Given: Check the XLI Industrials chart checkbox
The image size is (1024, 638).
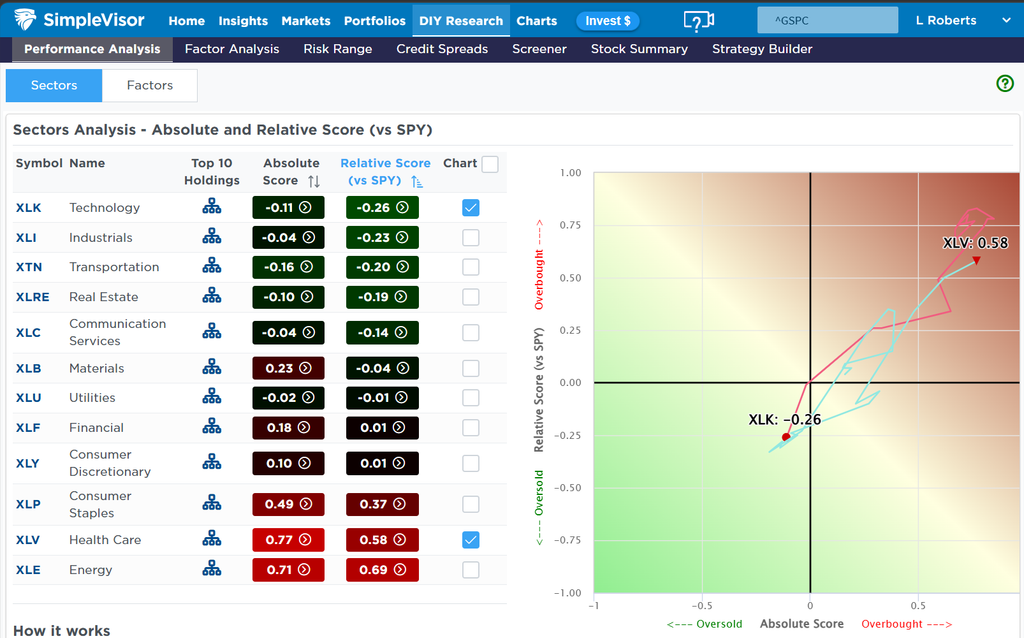Looking at the screenshot, I should click(x=471, y=238).
